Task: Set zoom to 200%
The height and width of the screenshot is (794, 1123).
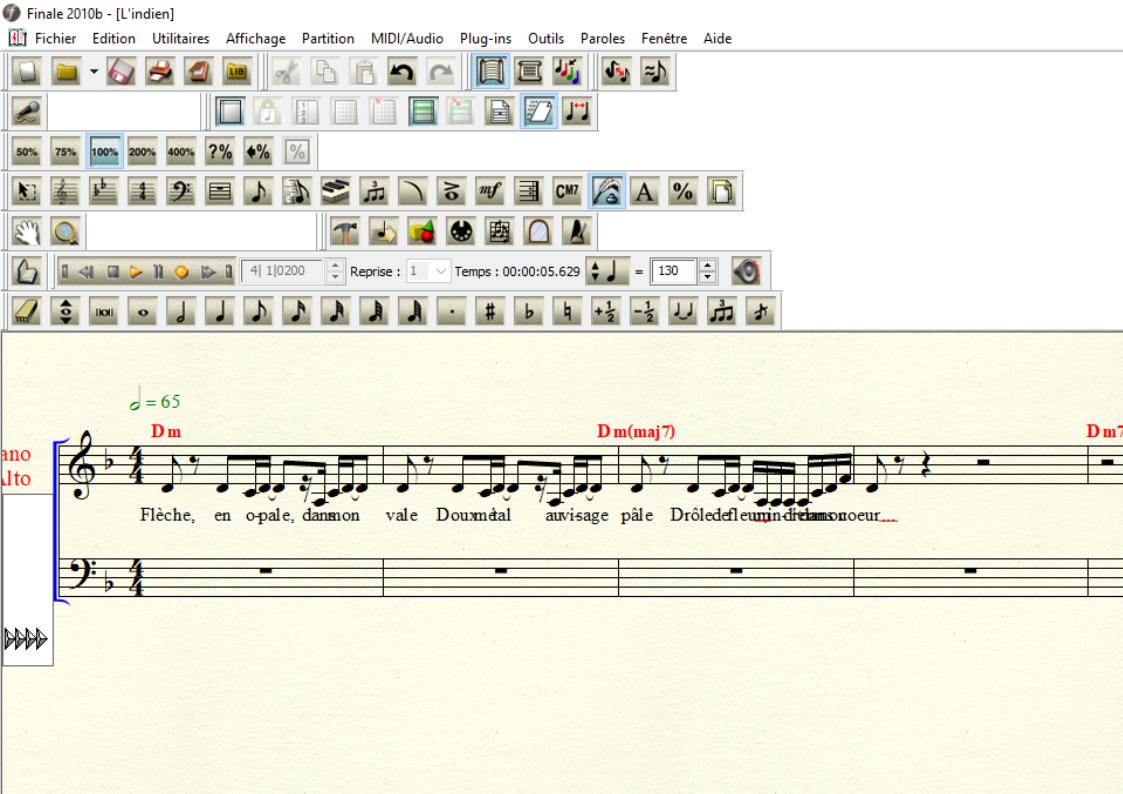Action: point(141,152)
